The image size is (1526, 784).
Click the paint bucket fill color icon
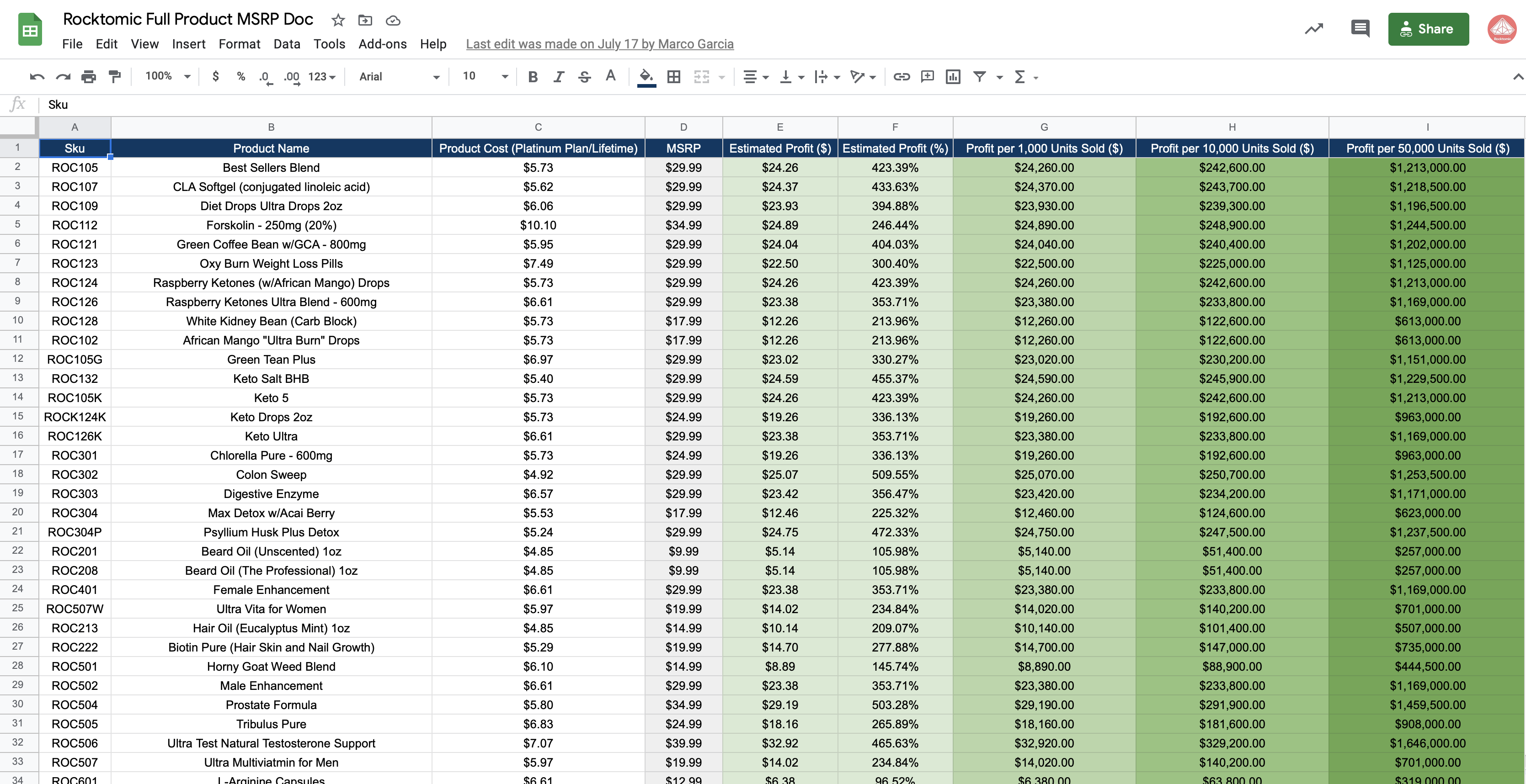coord(646,76)
